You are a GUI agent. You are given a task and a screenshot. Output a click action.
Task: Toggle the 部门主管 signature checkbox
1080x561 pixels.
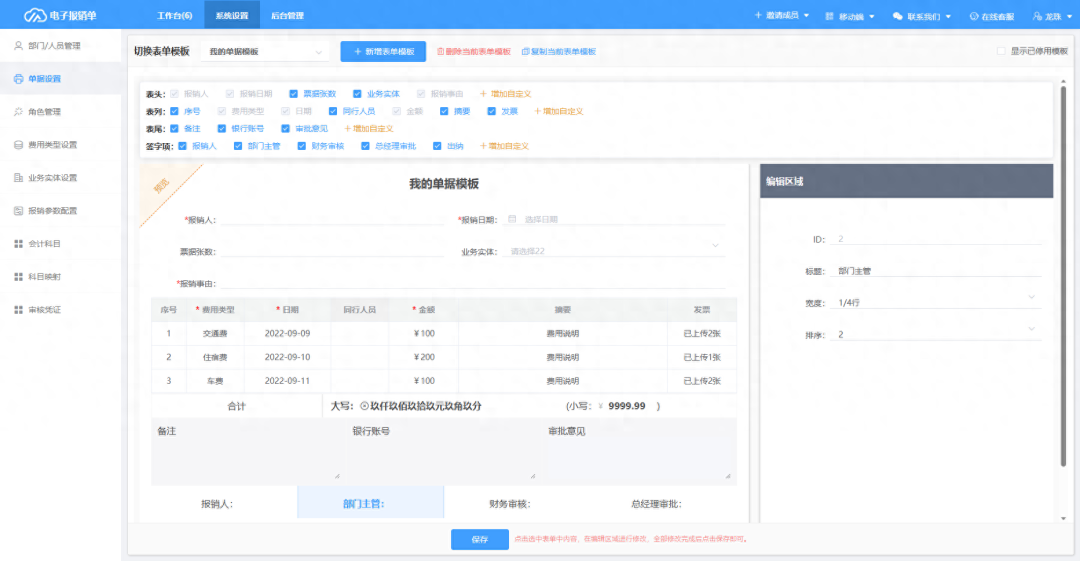coord(238,146)
